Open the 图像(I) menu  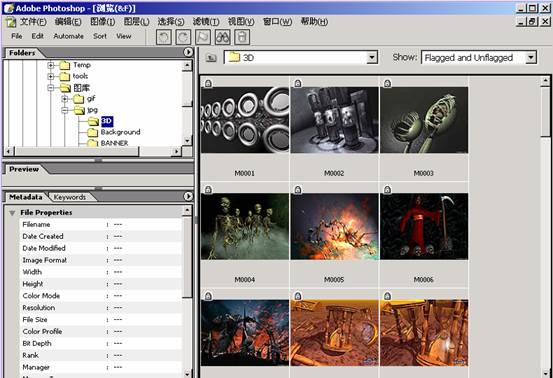pos(103,22)
